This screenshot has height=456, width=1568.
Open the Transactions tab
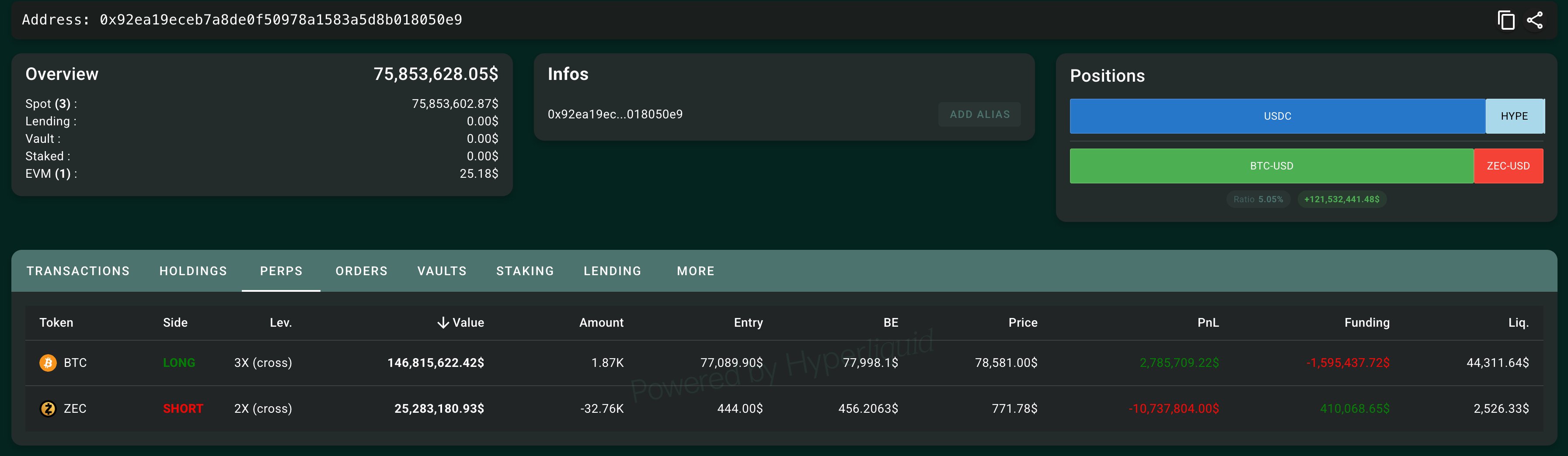point(78,271)
